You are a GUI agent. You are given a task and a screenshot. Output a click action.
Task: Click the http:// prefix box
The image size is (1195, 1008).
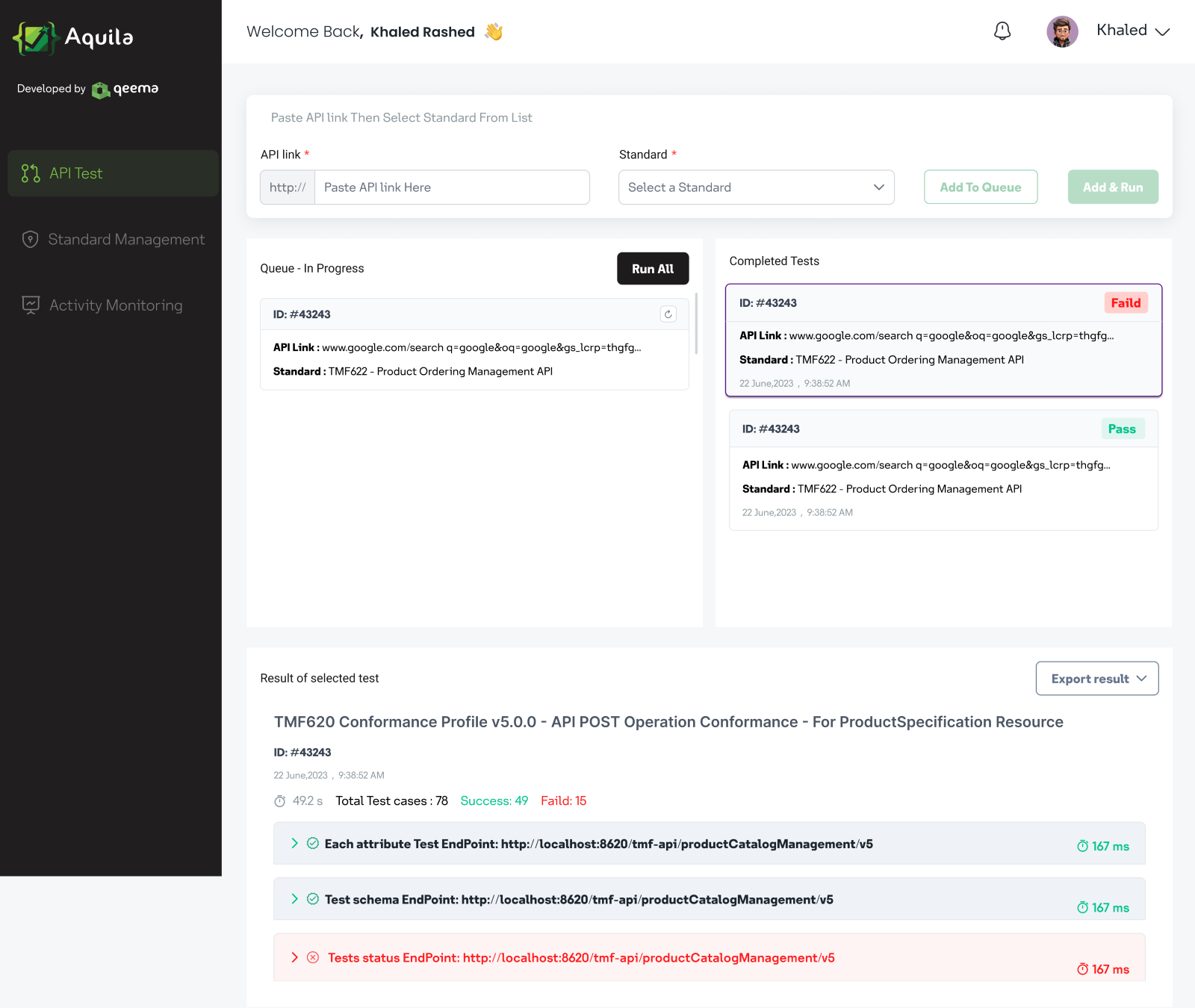[288, 187]
